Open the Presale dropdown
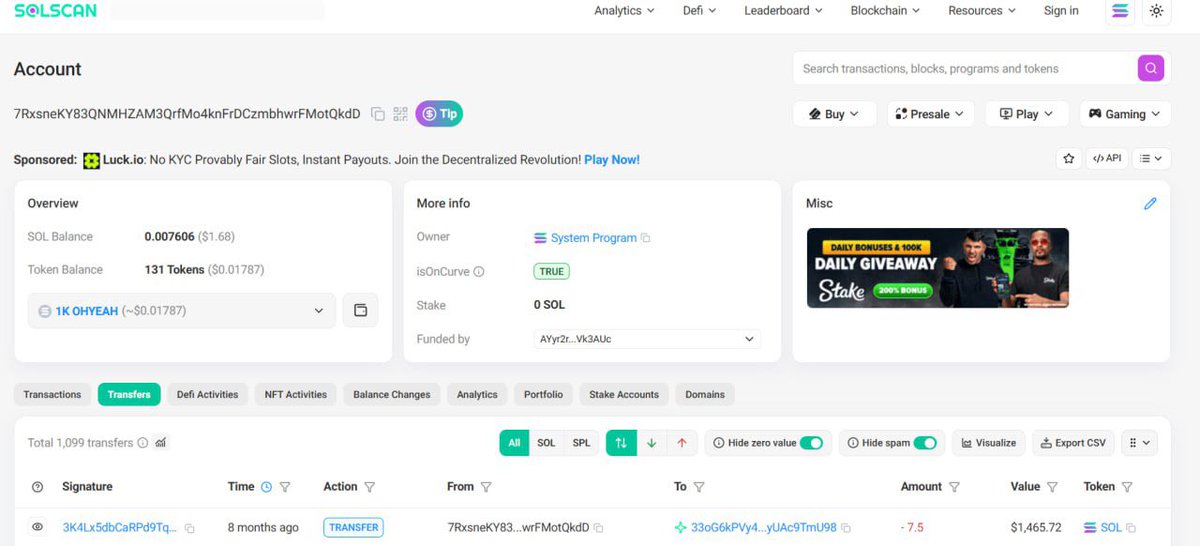1200x546 pixels. [x=930, y=114]
